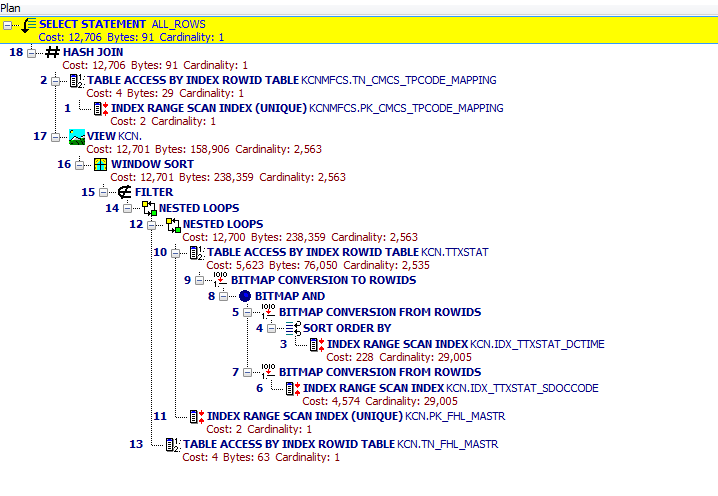This screenshot has width=718, height=496.
Task: Collapse the WINDOW SORT node
Action: coord(80,164)
